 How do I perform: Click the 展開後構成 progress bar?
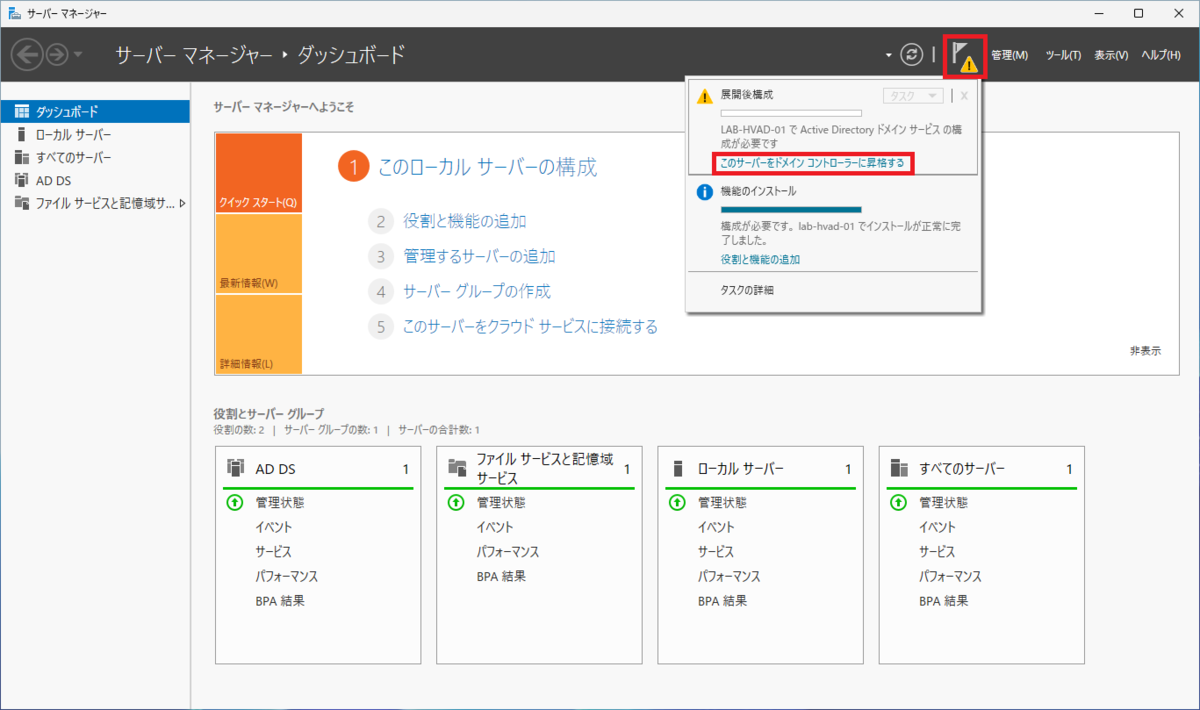click(x=791, y=113)
